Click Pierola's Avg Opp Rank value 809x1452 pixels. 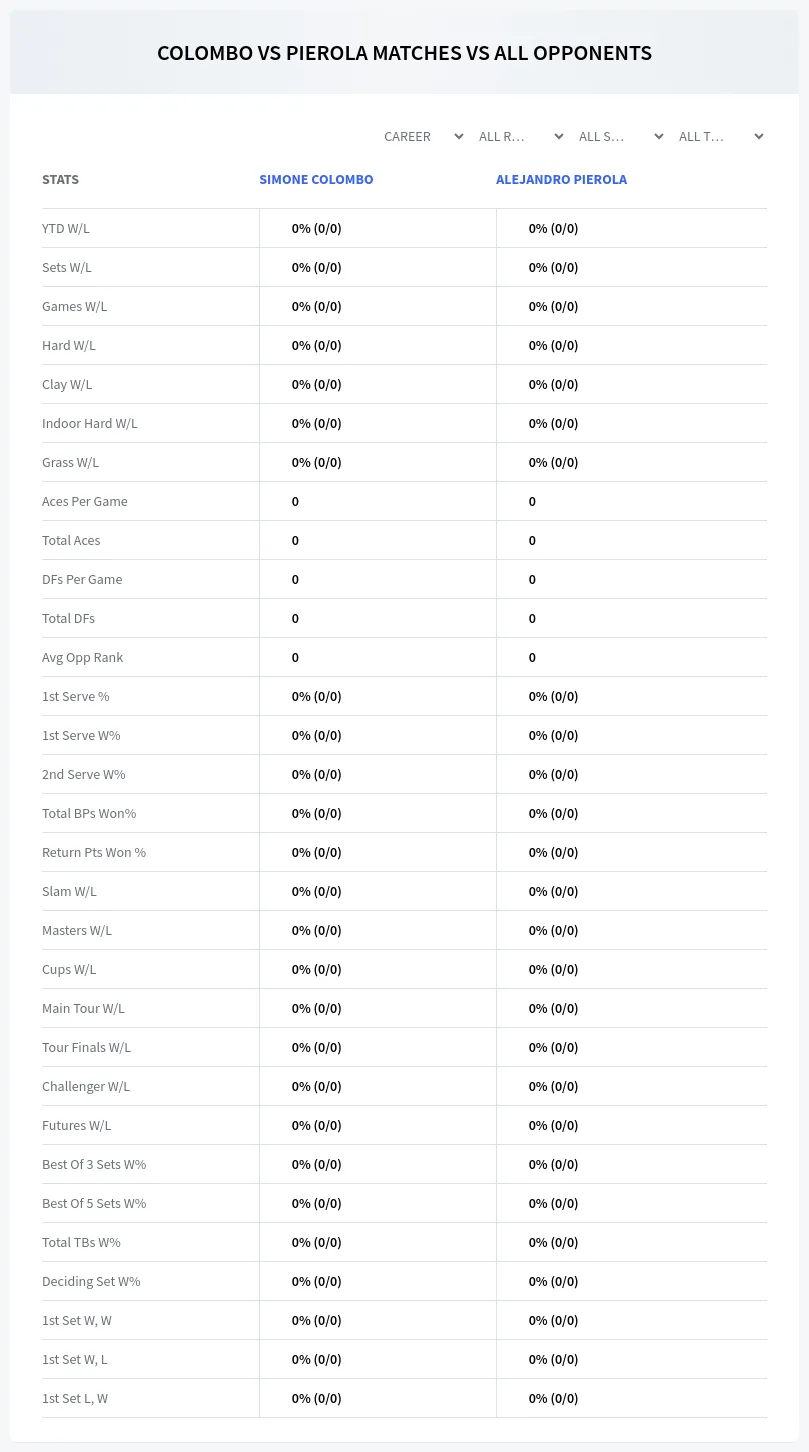pos(532,657)
